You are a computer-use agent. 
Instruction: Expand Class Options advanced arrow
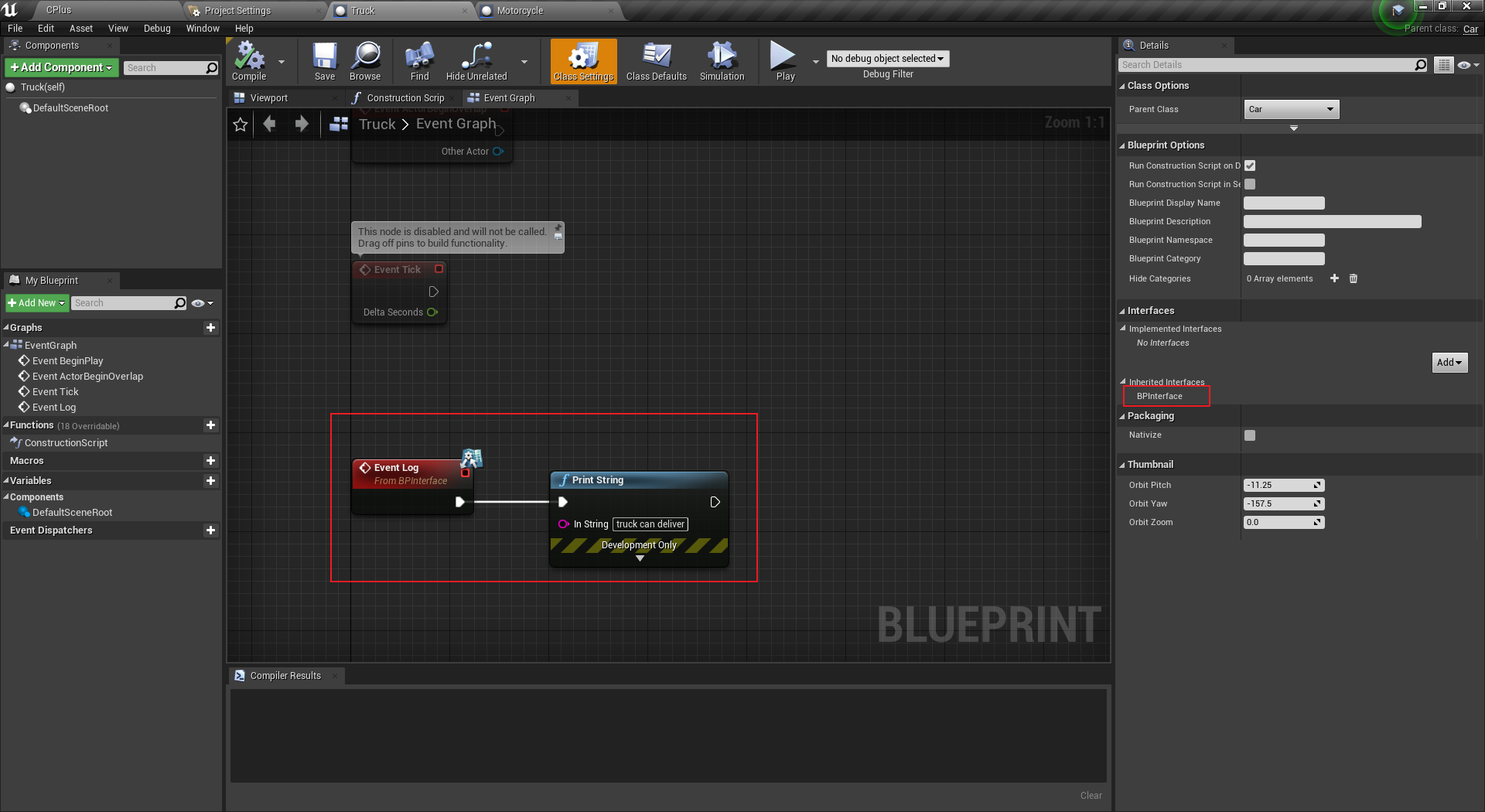(1294, 128)
